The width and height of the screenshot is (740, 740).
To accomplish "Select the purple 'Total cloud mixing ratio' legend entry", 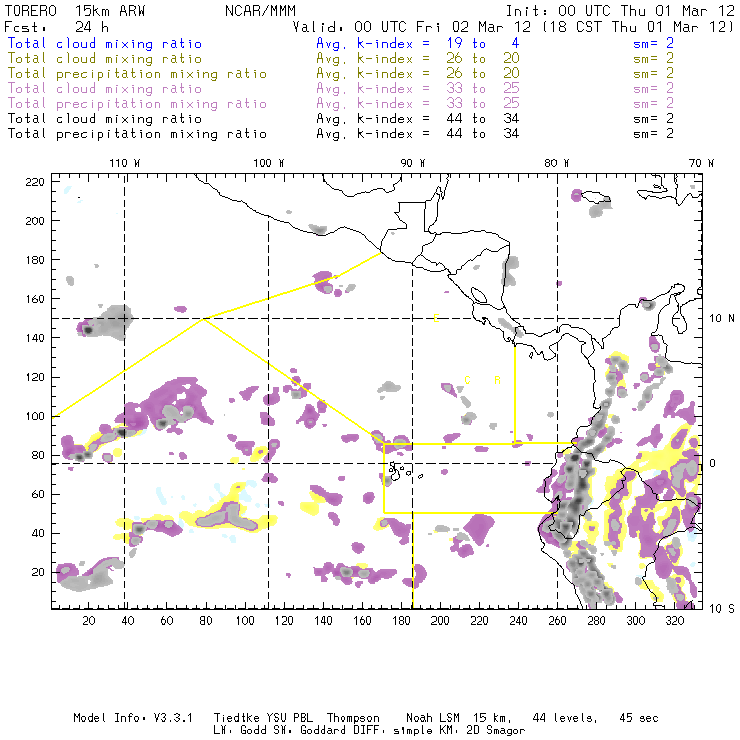I will tap(105, 89).
